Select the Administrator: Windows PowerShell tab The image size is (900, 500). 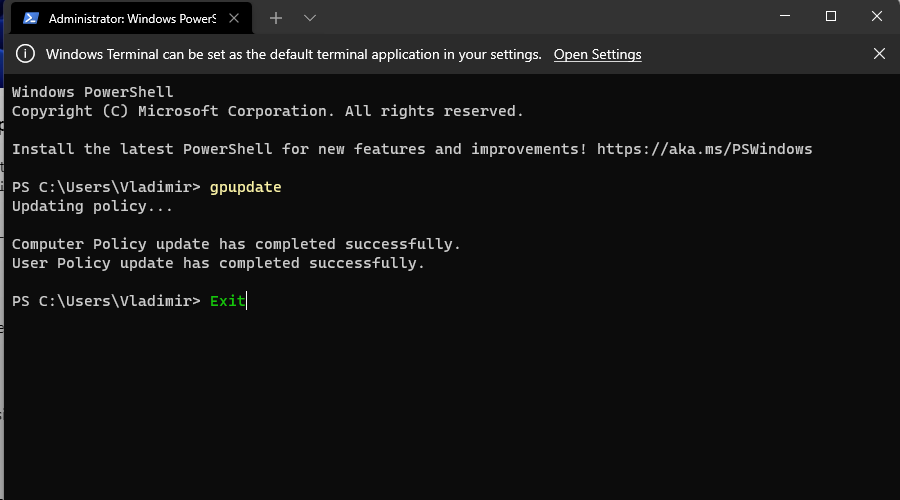coord(131,18)
